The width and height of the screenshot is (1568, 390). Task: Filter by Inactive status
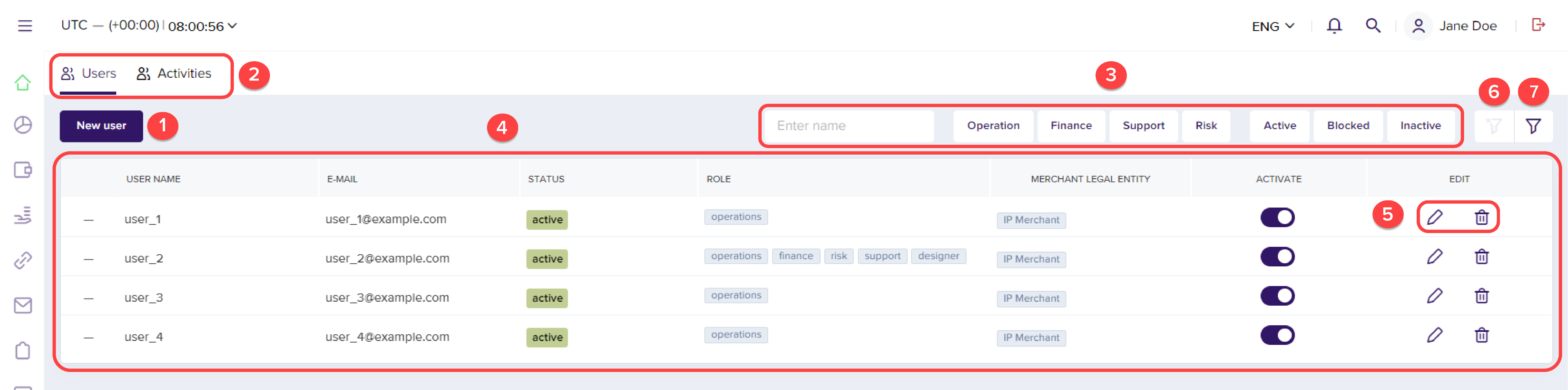[x=1420, y=126]
